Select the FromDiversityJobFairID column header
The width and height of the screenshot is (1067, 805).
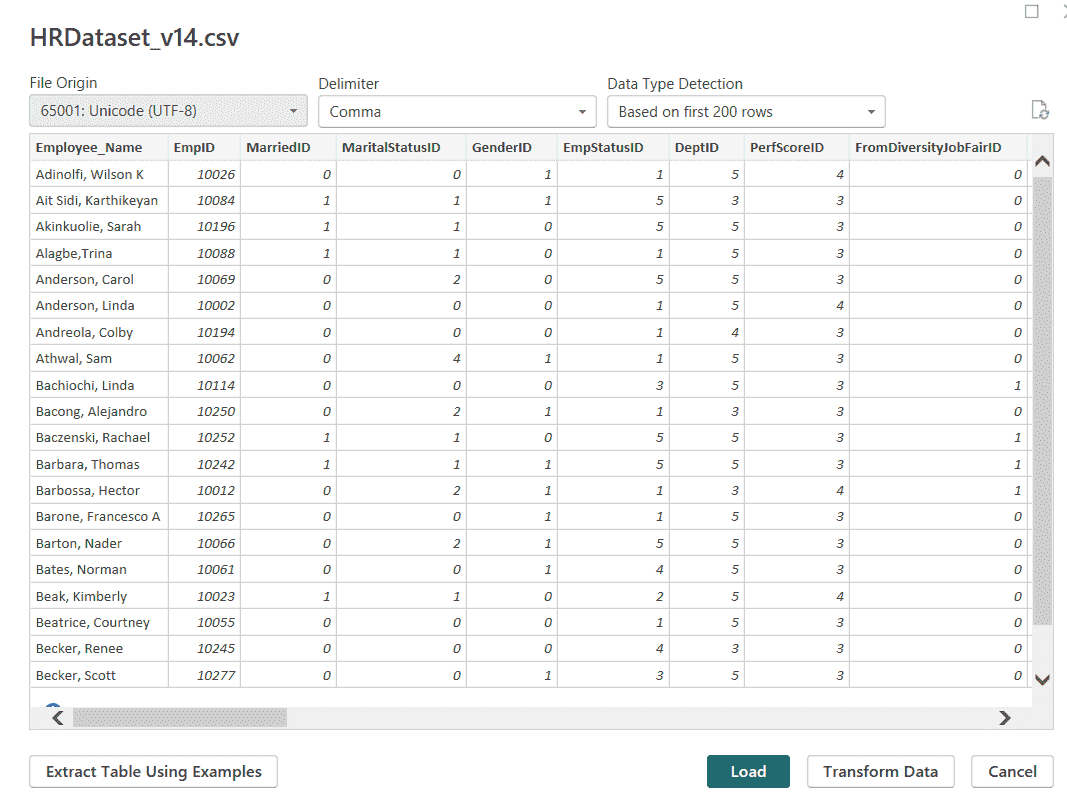[x=939, y=148]
